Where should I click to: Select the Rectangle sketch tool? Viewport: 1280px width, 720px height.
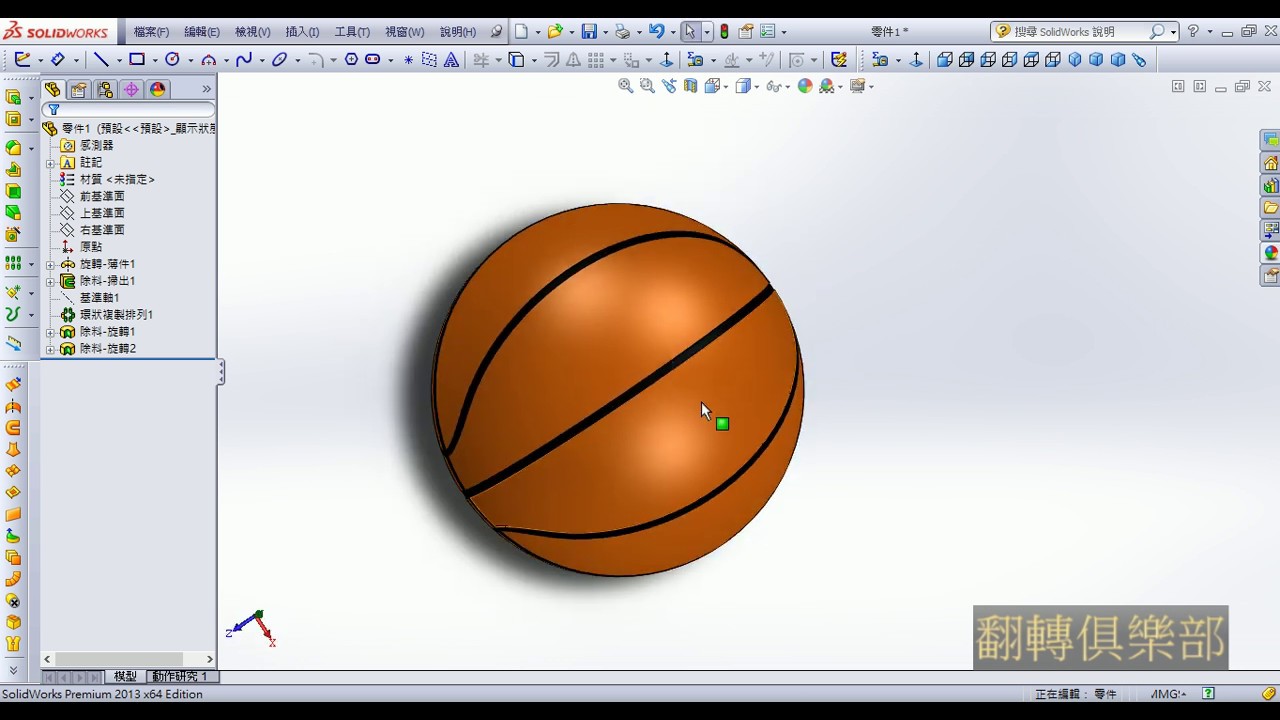[x=137, y=60]
